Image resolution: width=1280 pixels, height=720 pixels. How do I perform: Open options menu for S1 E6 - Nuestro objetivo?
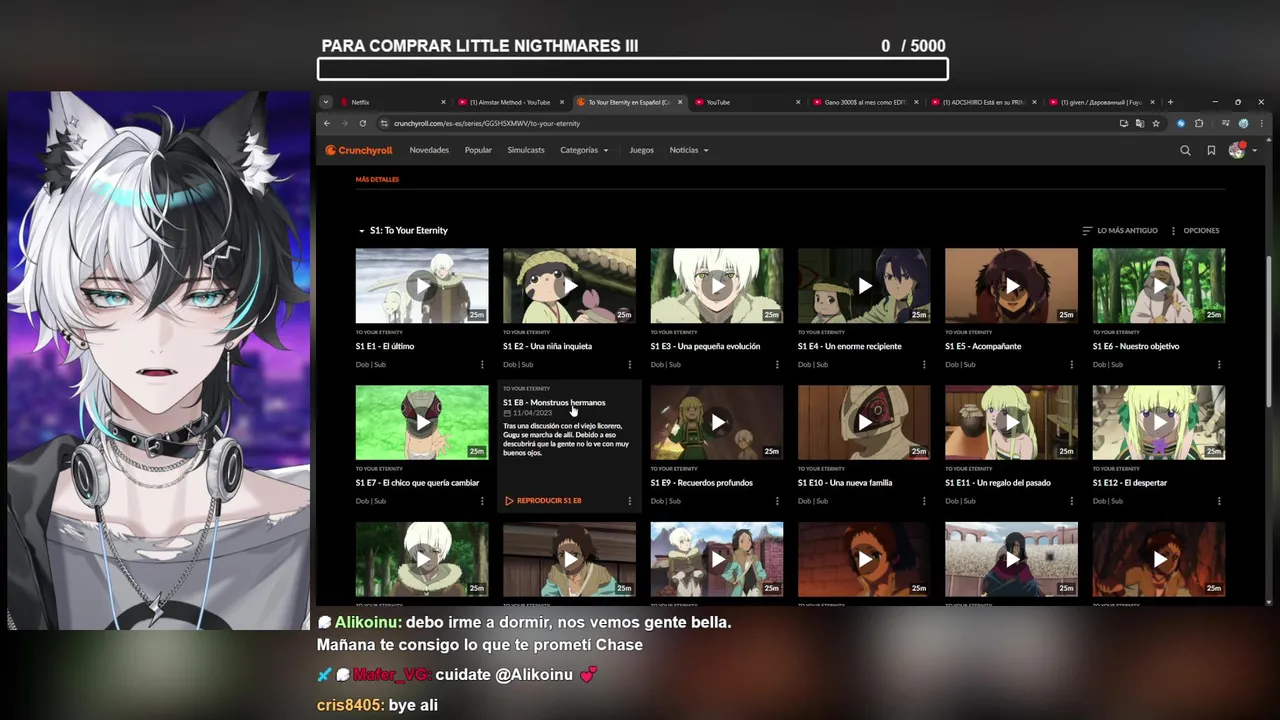coord(1219,364)
